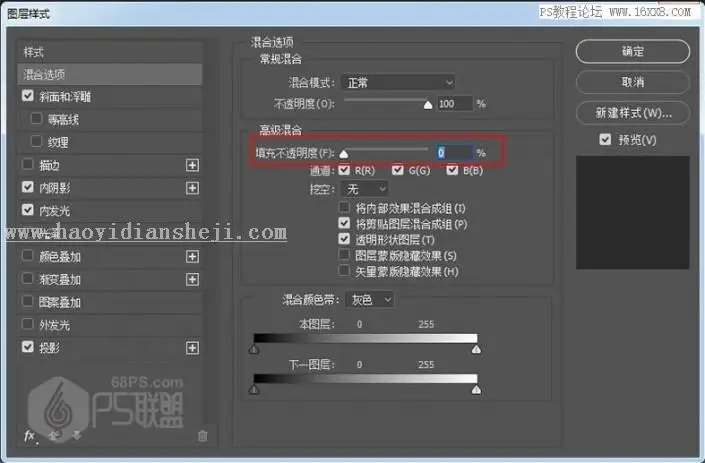Enable the 颜色叠加 checkbox
The image size is (705, 463).
[x=28, y=256]
